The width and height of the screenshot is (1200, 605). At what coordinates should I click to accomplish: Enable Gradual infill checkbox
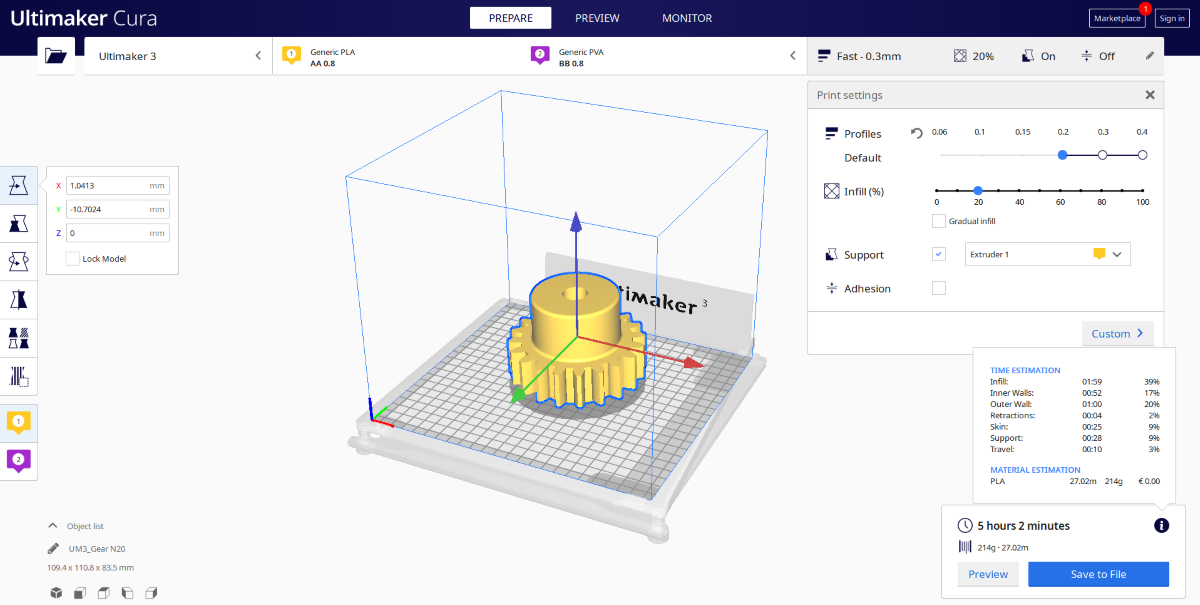pyautogui.click(x=938, y=221)
